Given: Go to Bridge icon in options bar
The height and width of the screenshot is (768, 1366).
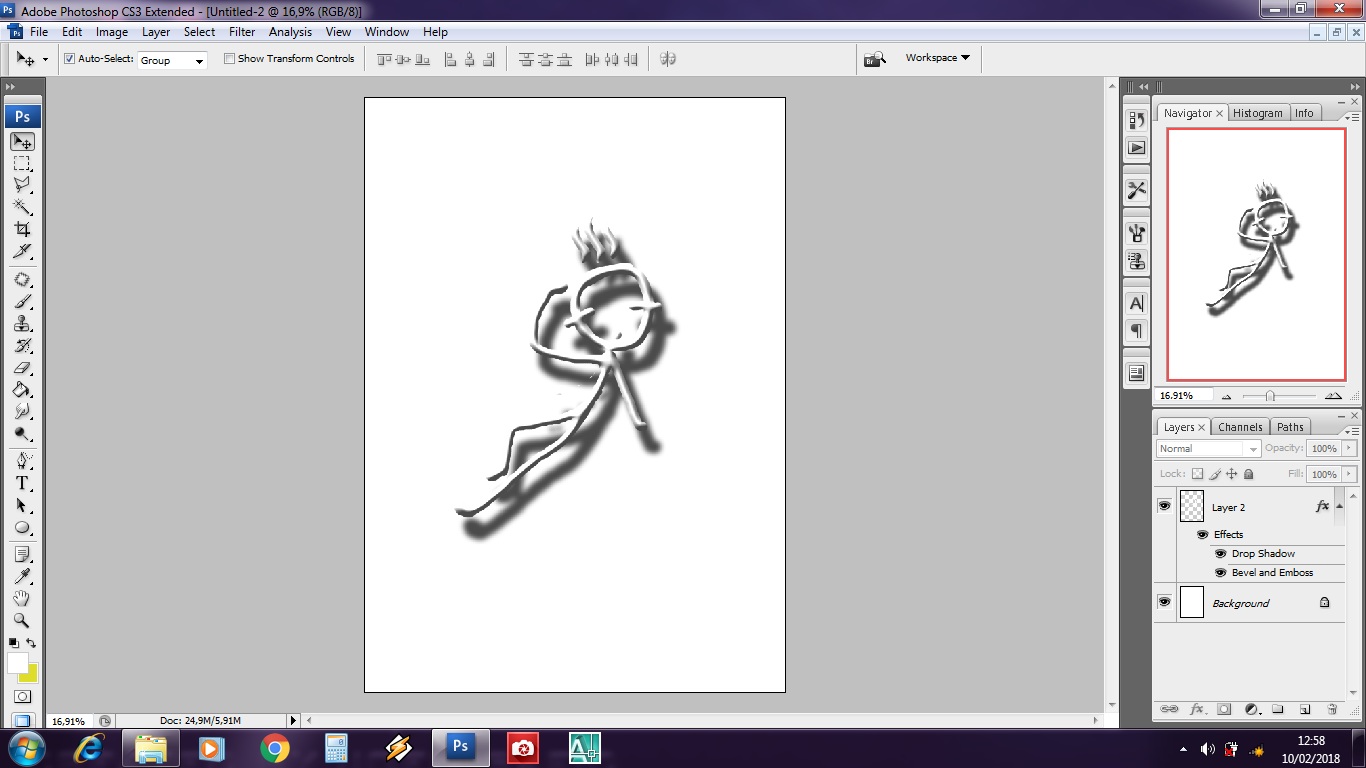Looking at the screenshot, I should [875, 59].
